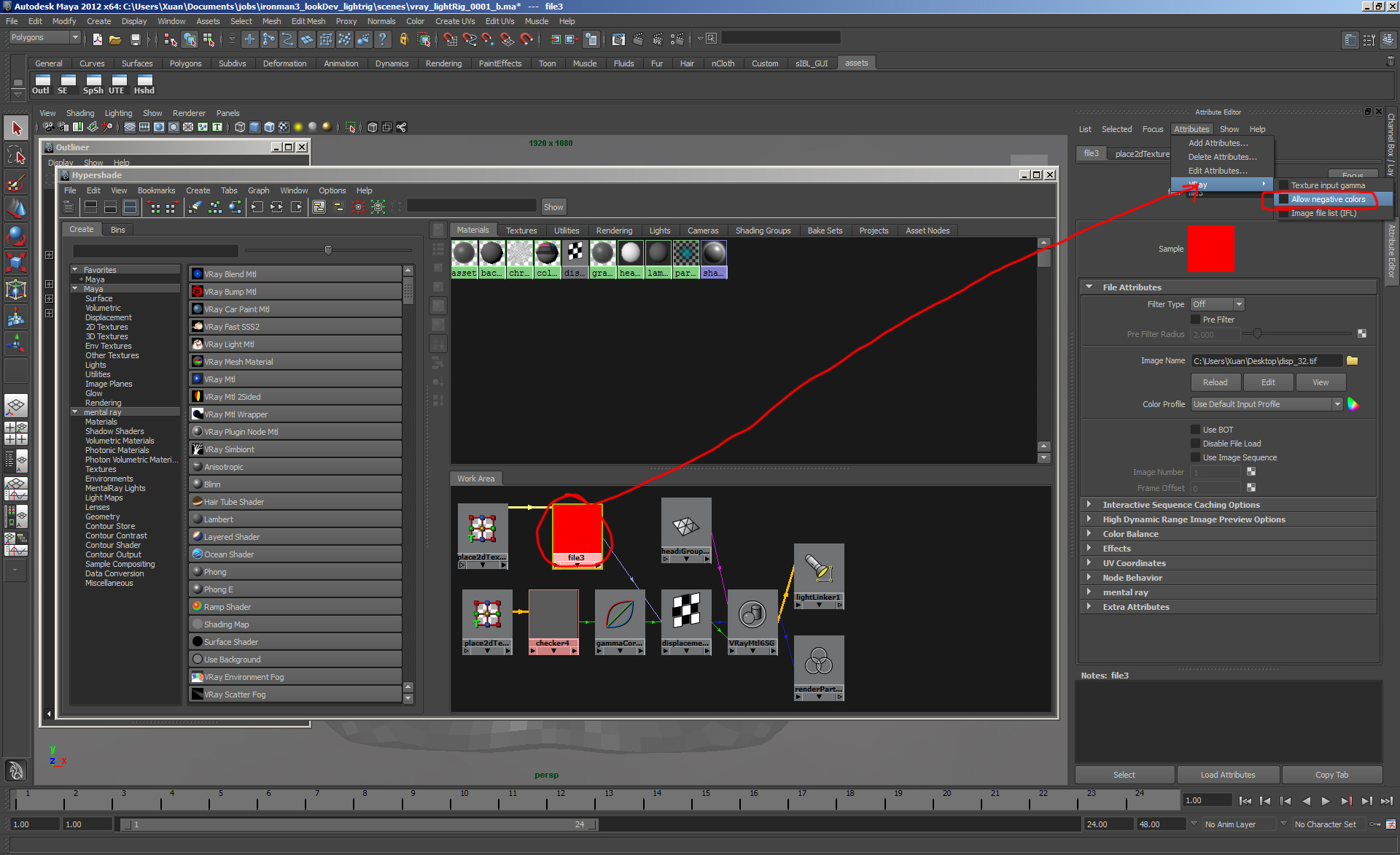
Task: Click the UTE shelf icon
Action: pos(117,84)
